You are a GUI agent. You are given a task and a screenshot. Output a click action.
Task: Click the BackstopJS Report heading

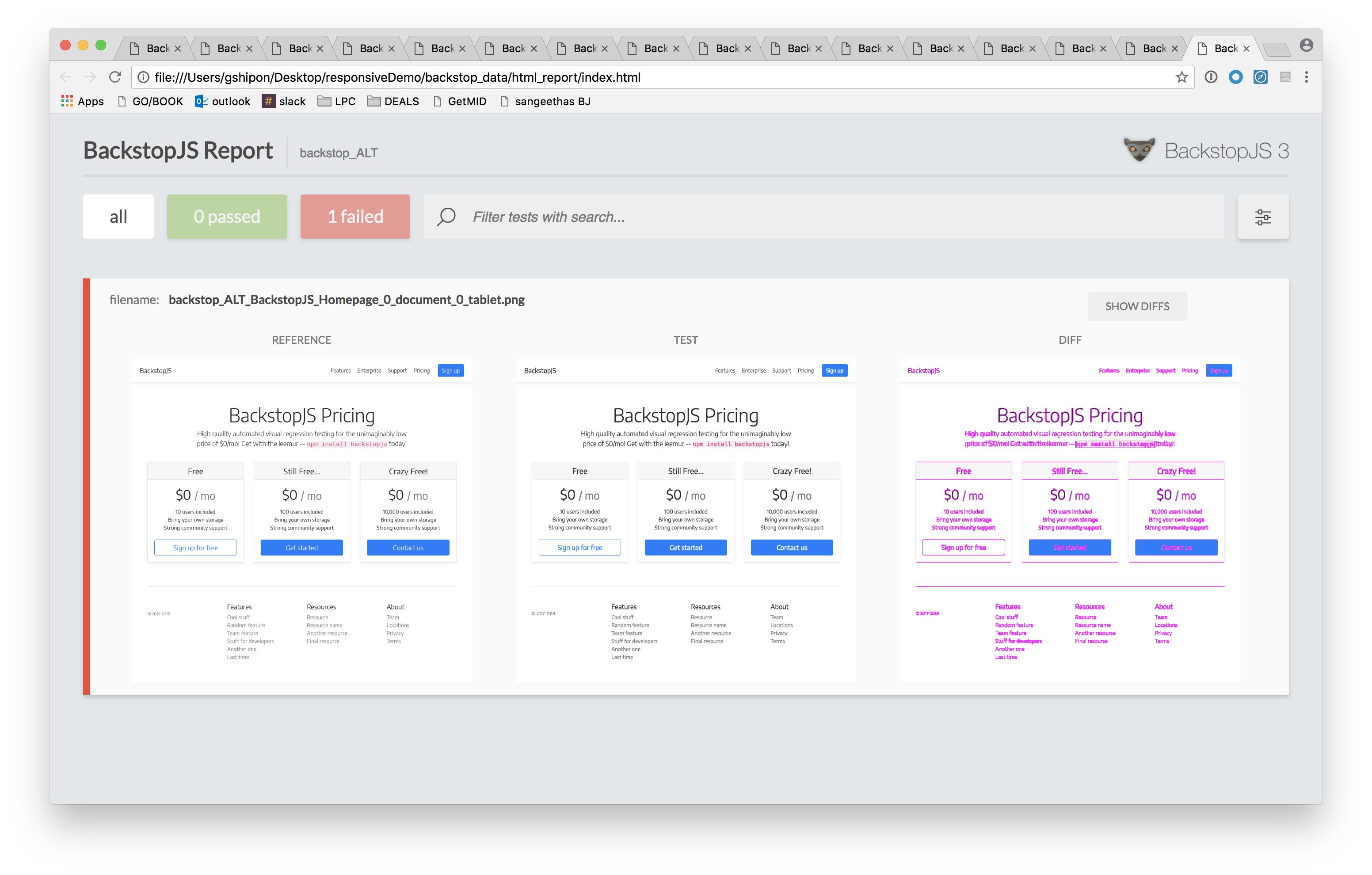click(x=178, y=150)
